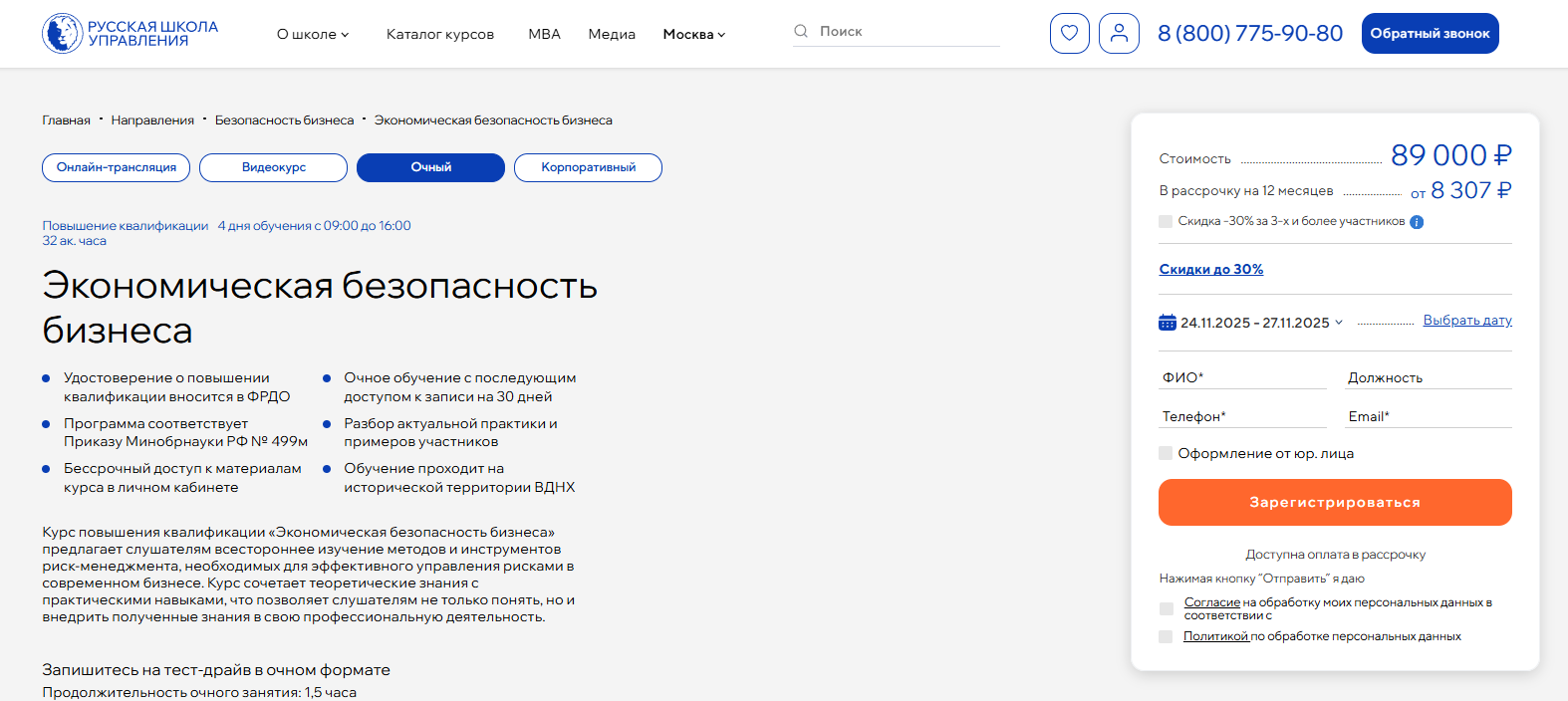Click the 'Обратный звонок' callback button
The image size is (1568, 701).
(x=1430, y=34)
